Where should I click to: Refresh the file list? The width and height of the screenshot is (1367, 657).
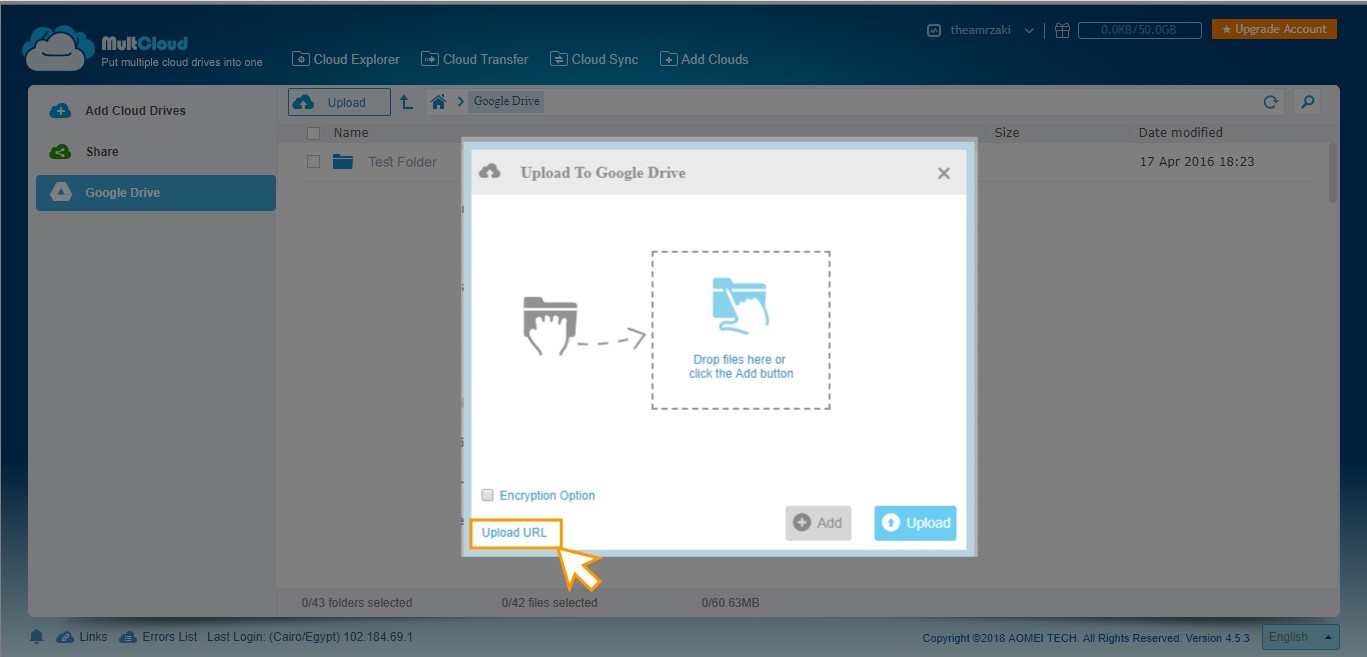pos(1270,102)
